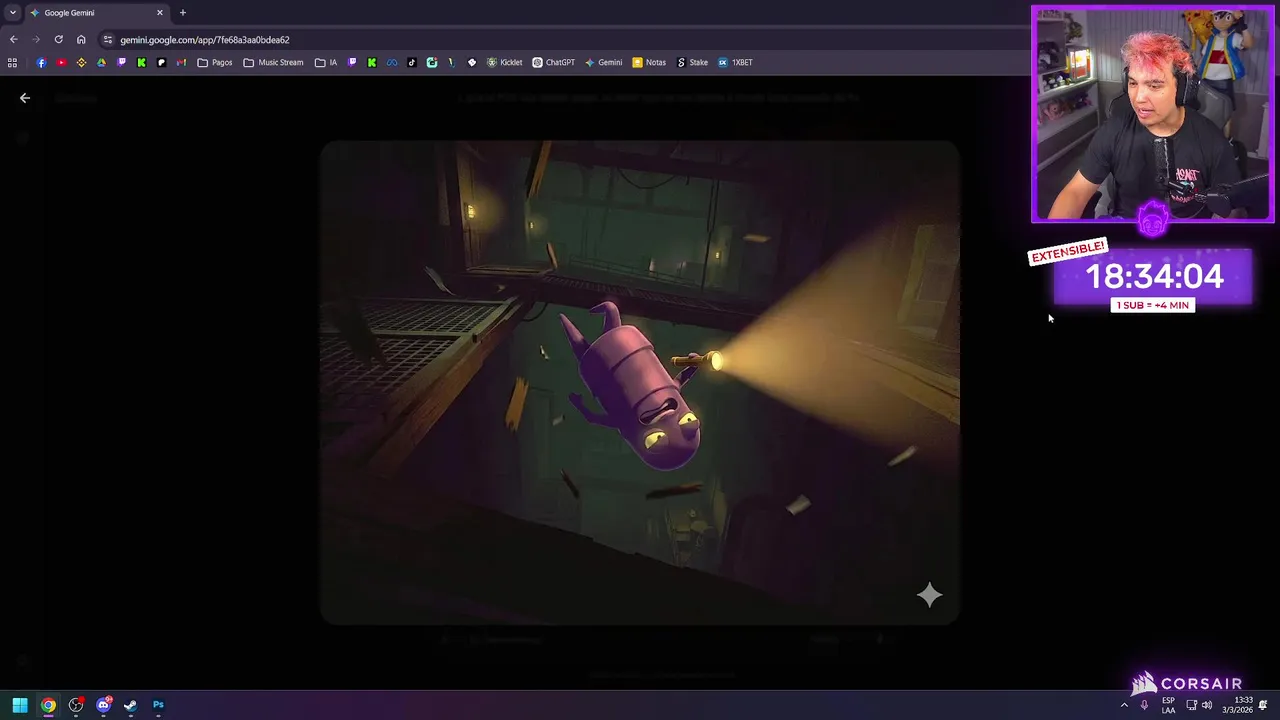Open the YouTube bookmark icon
This screenshot has height=720, width=1280.
(61, 62)
